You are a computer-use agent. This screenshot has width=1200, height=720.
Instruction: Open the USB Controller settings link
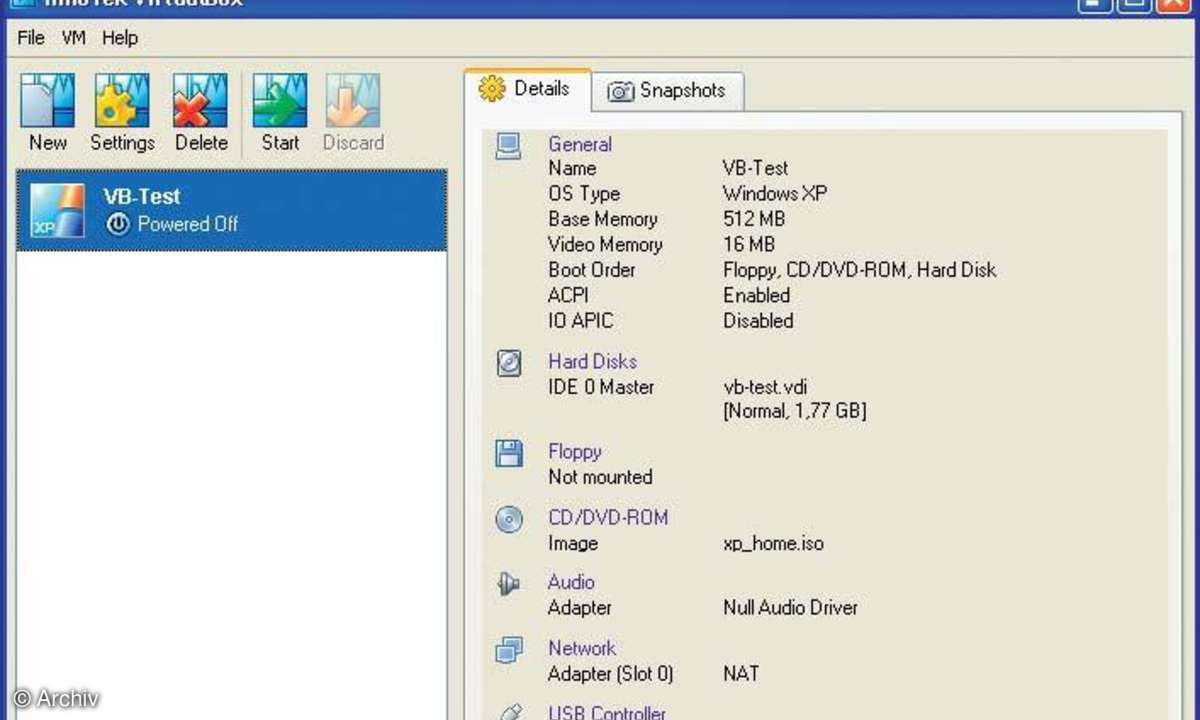point(607,712)
